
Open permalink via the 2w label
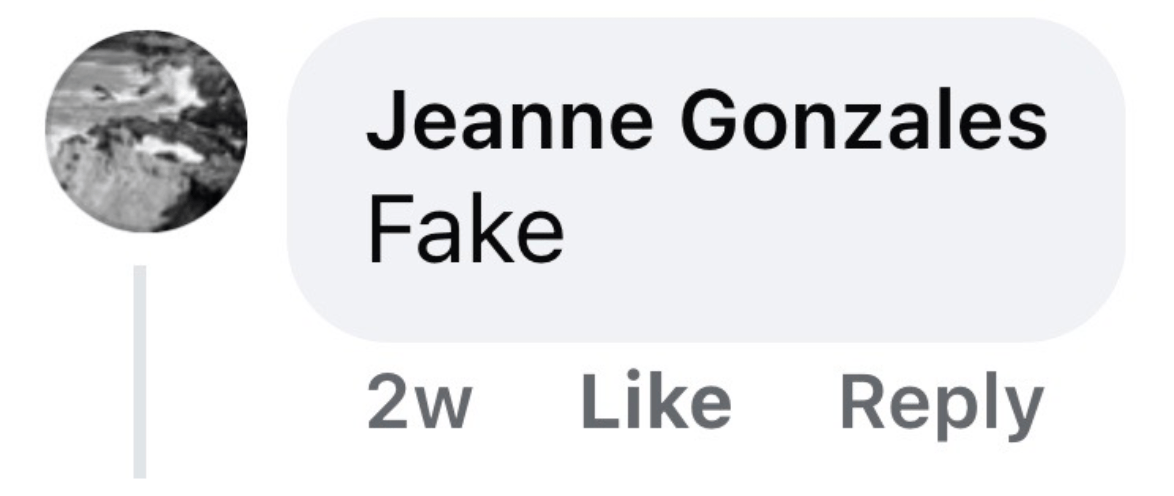419,404
